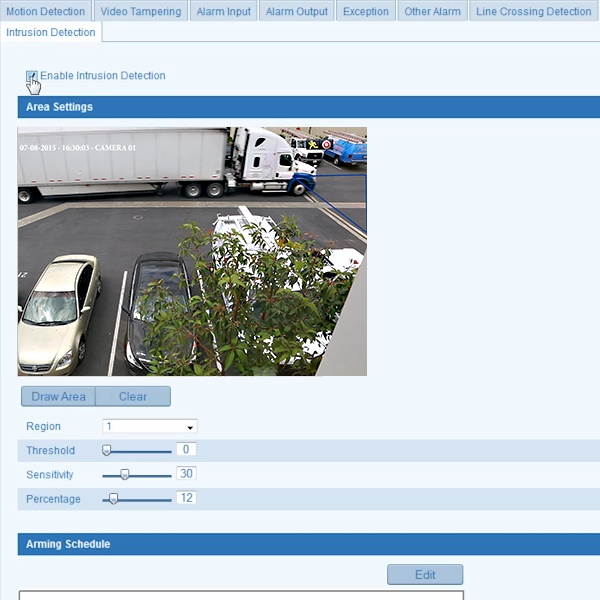Click the Sensitivity slider handle

click(x=124, y=475)
